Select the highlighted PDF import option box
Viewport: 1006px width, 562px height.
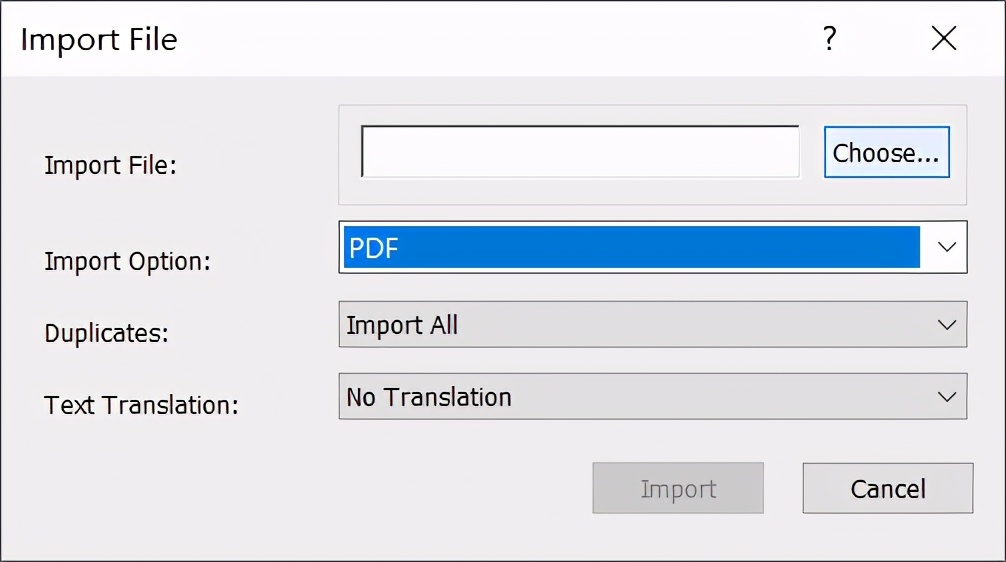(x=632, y=247)
